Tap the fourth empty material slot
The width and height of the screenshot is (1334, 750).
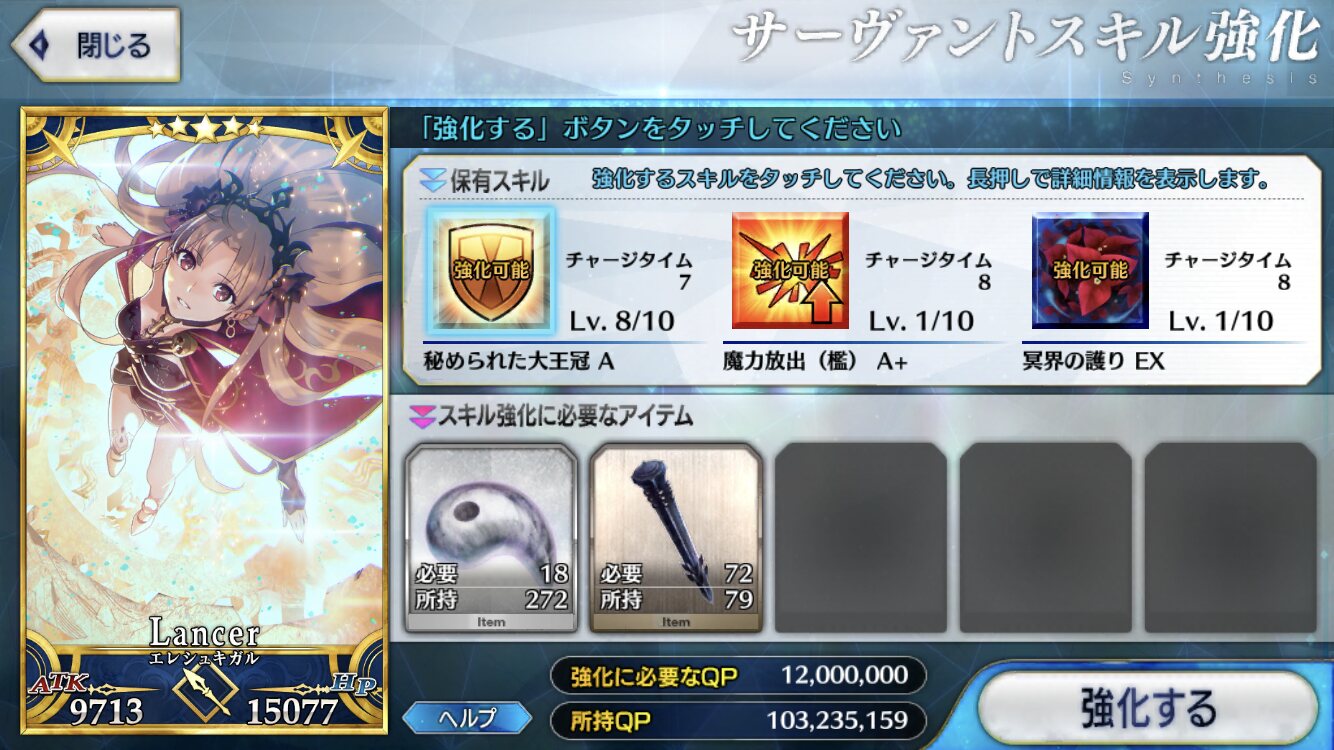coord(1045,538)
